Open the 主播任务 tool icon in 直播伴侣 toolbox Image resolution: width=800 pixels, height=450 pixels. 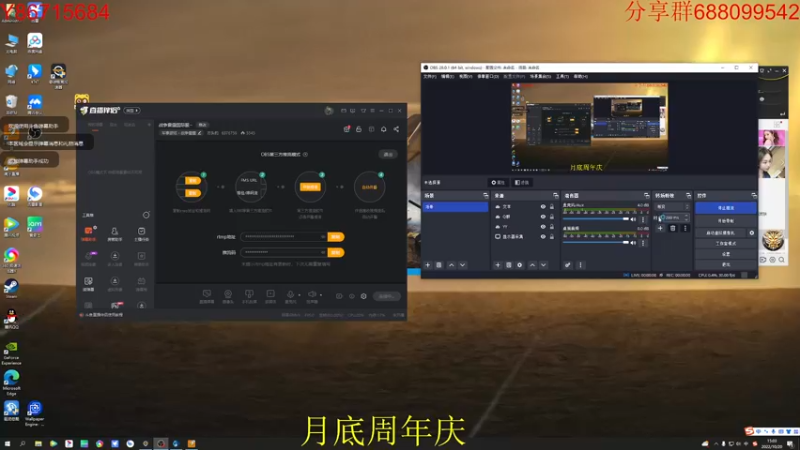(141, 234)
